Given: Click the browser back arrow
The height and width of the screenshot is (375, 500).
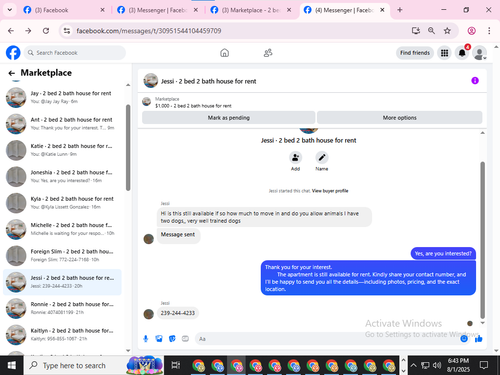Looking at the screenshot, I should click(11, 31).
